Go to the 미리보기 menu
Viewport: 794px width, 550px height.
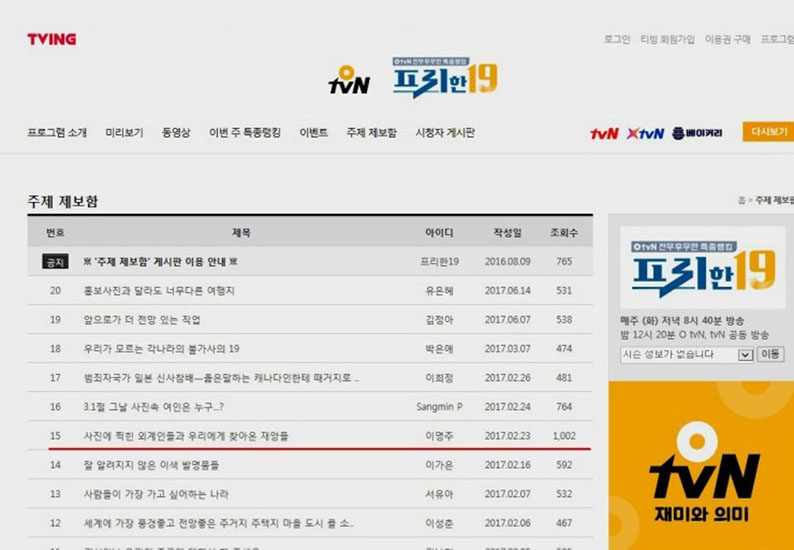click(x=125, y=133)
